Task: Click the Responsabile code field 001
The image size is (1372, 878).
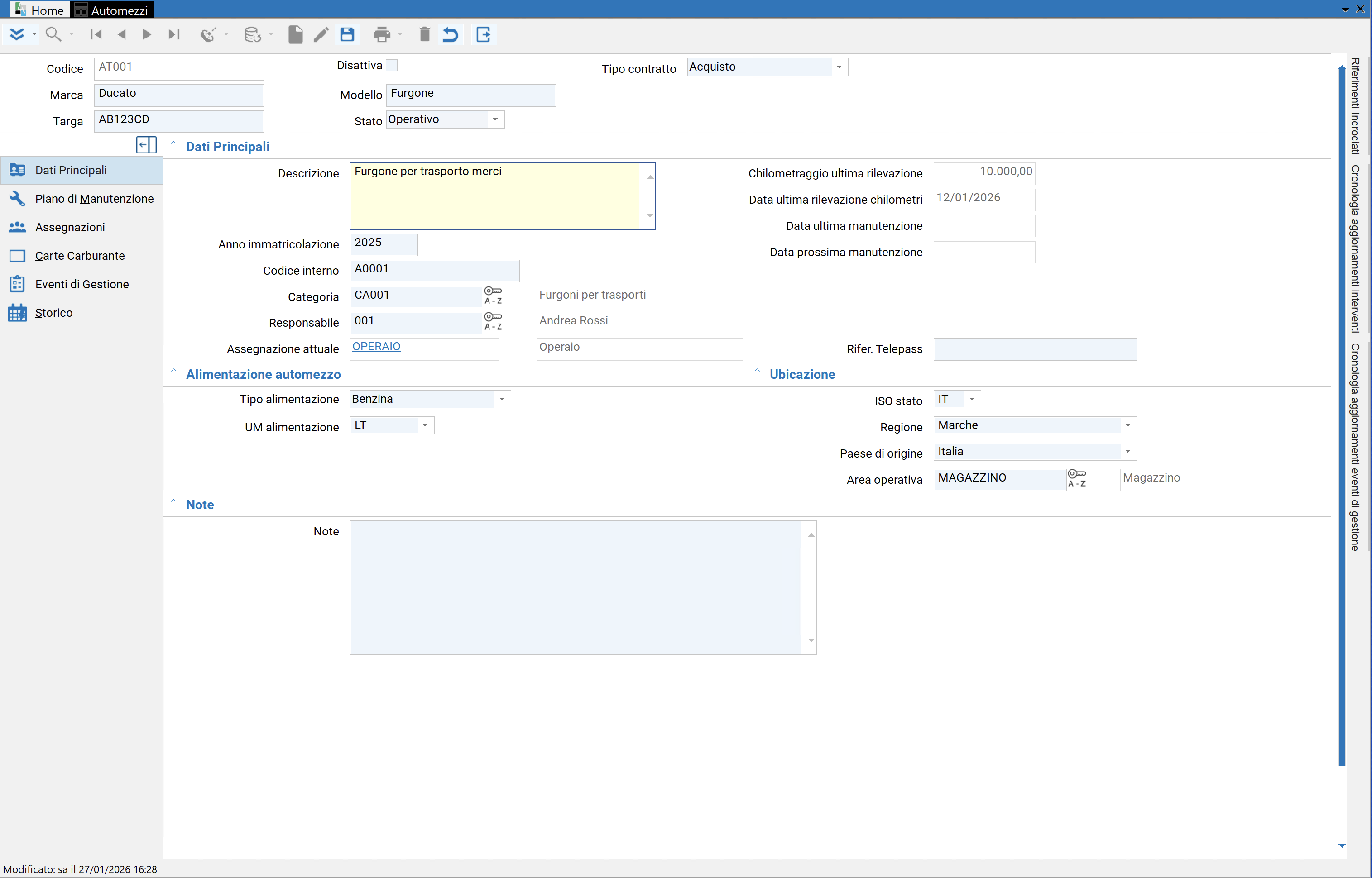Action: pyautogui.click(x=416, y=322)
